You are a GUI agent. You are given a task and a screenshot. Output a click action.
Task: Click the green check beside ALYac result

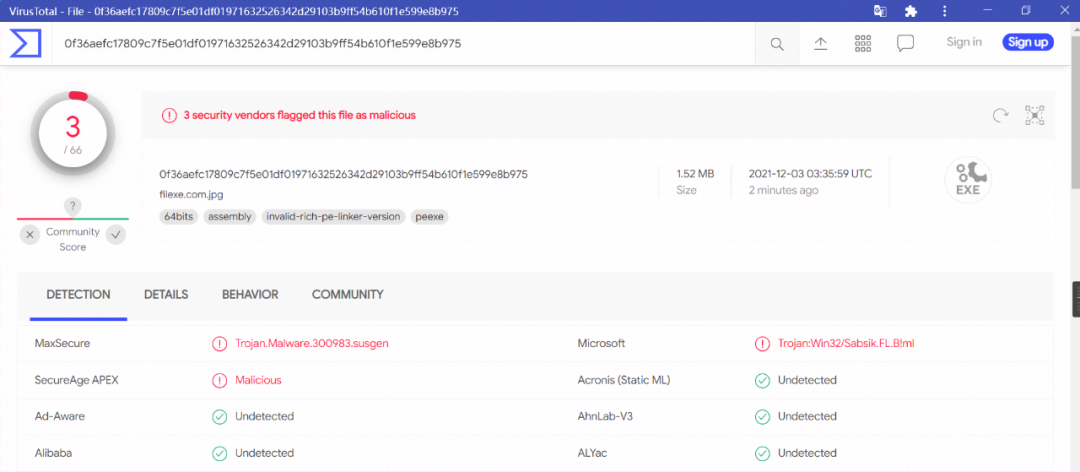coord(762,453)
